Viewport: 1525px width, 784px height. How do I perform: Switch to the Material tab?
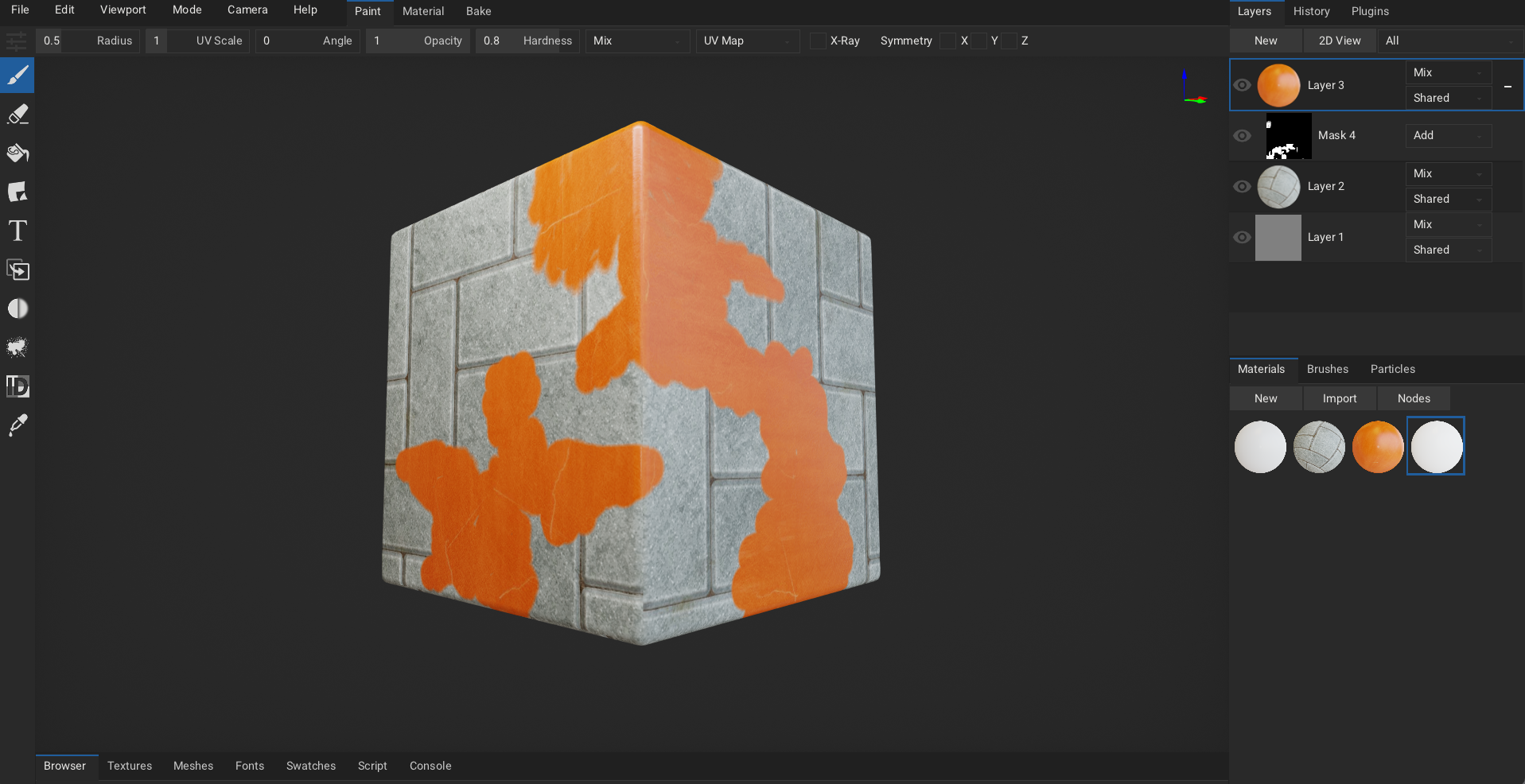(x=423, y=11)
